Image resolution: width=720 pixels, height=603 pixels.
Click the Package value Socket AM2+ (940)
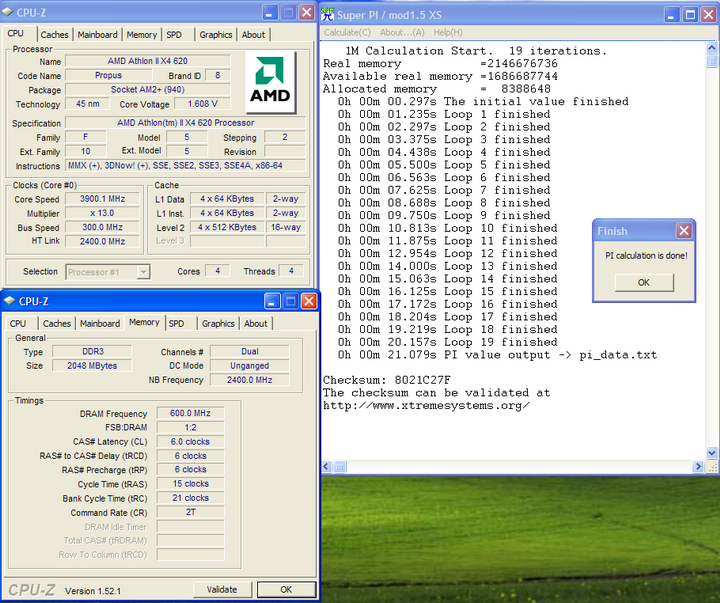click(x=147, y=89)
